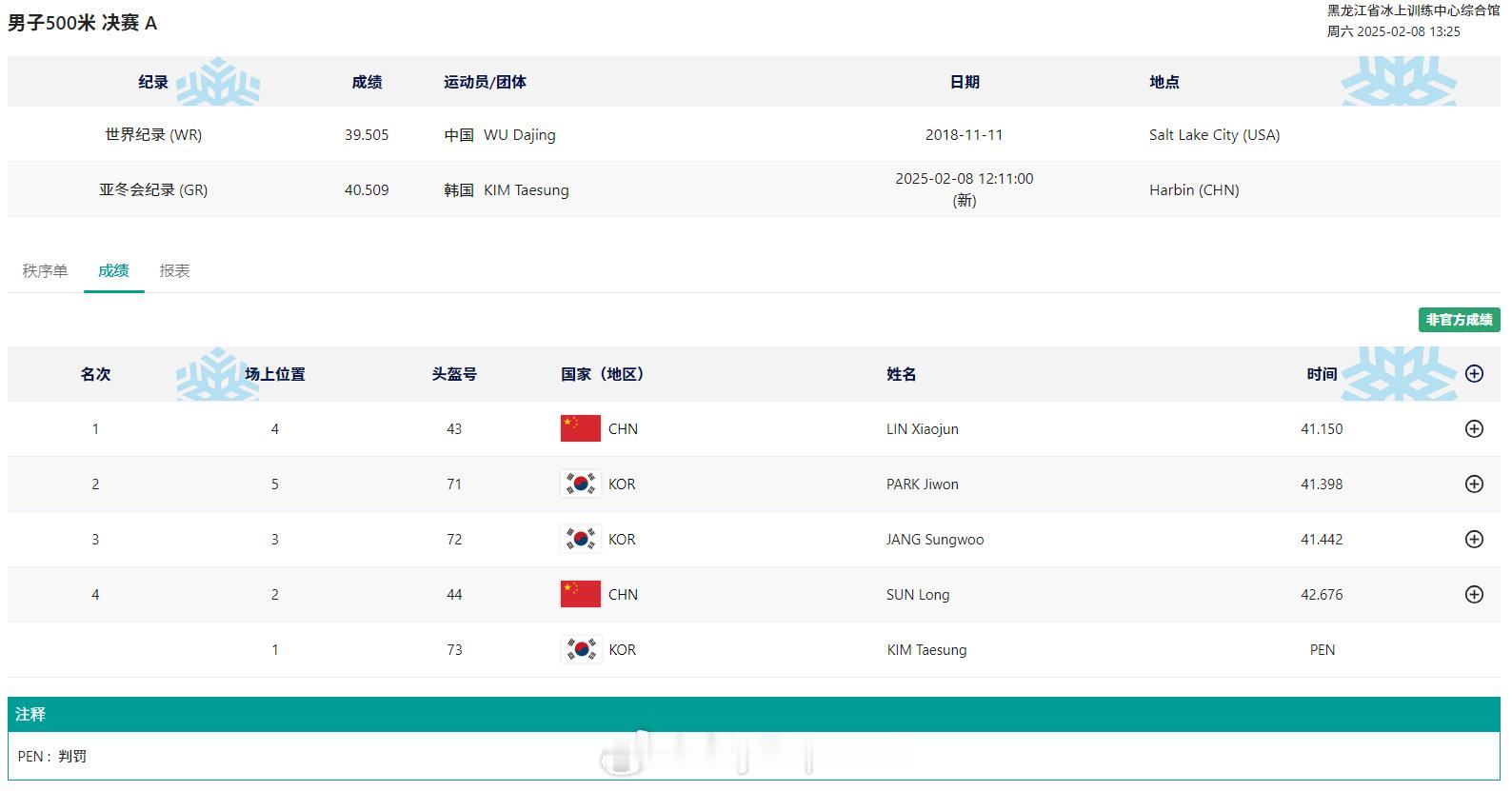
Task: Select the 成绩 tab
Action: point(113,271)
